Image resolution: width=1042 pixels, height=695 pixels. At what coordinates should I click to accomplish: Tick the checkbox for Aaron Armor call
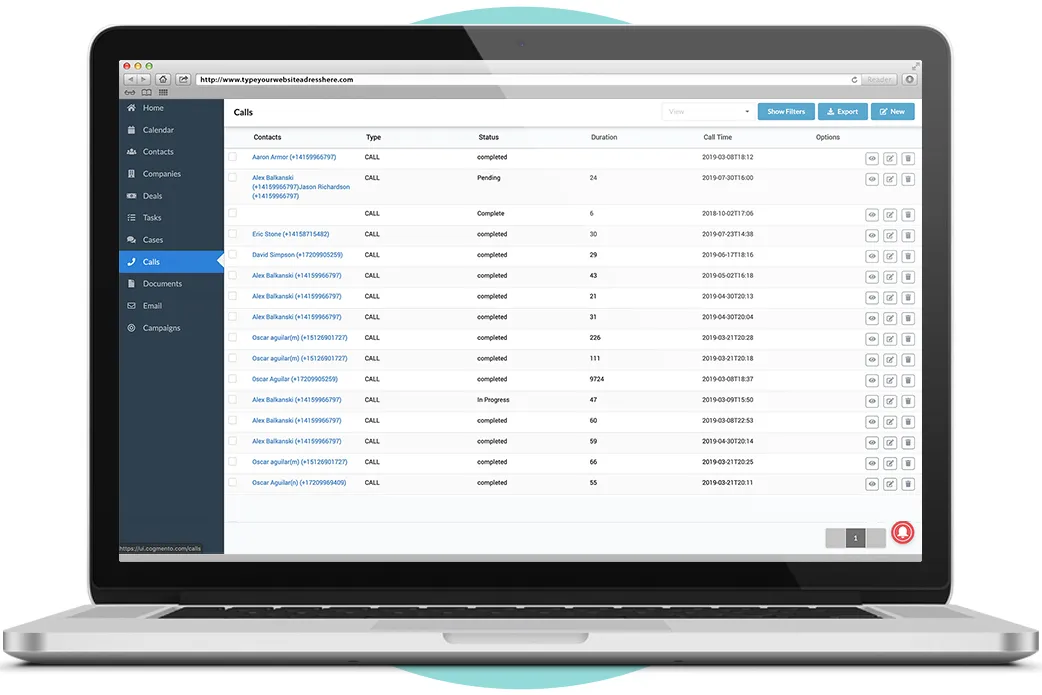[x=233, y=157]
